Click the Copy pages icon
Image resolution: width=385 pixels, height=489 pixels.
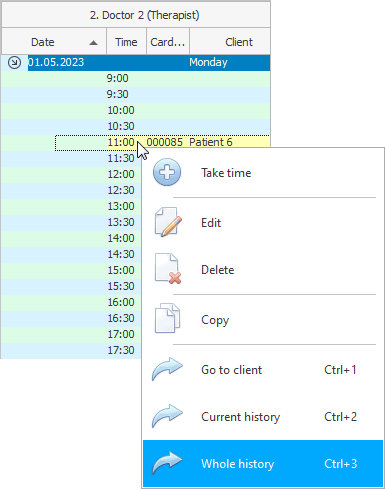click(167, 318)
